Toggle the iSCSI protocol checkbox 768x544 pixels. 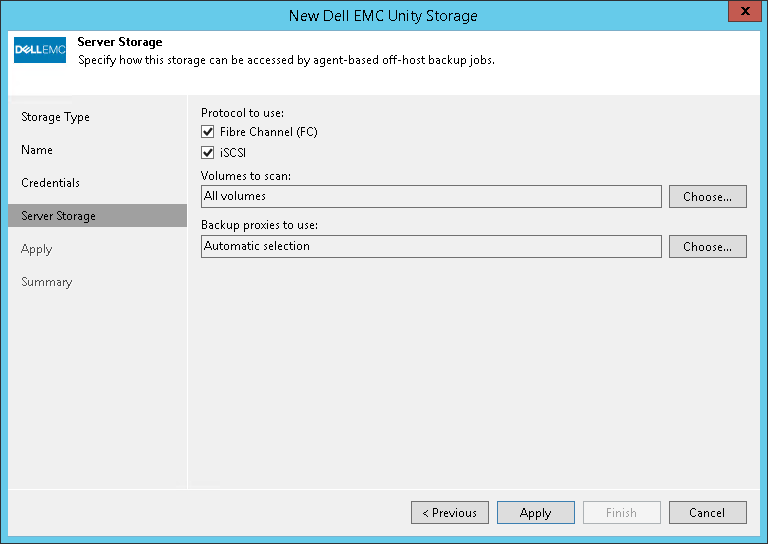[208, 153]
